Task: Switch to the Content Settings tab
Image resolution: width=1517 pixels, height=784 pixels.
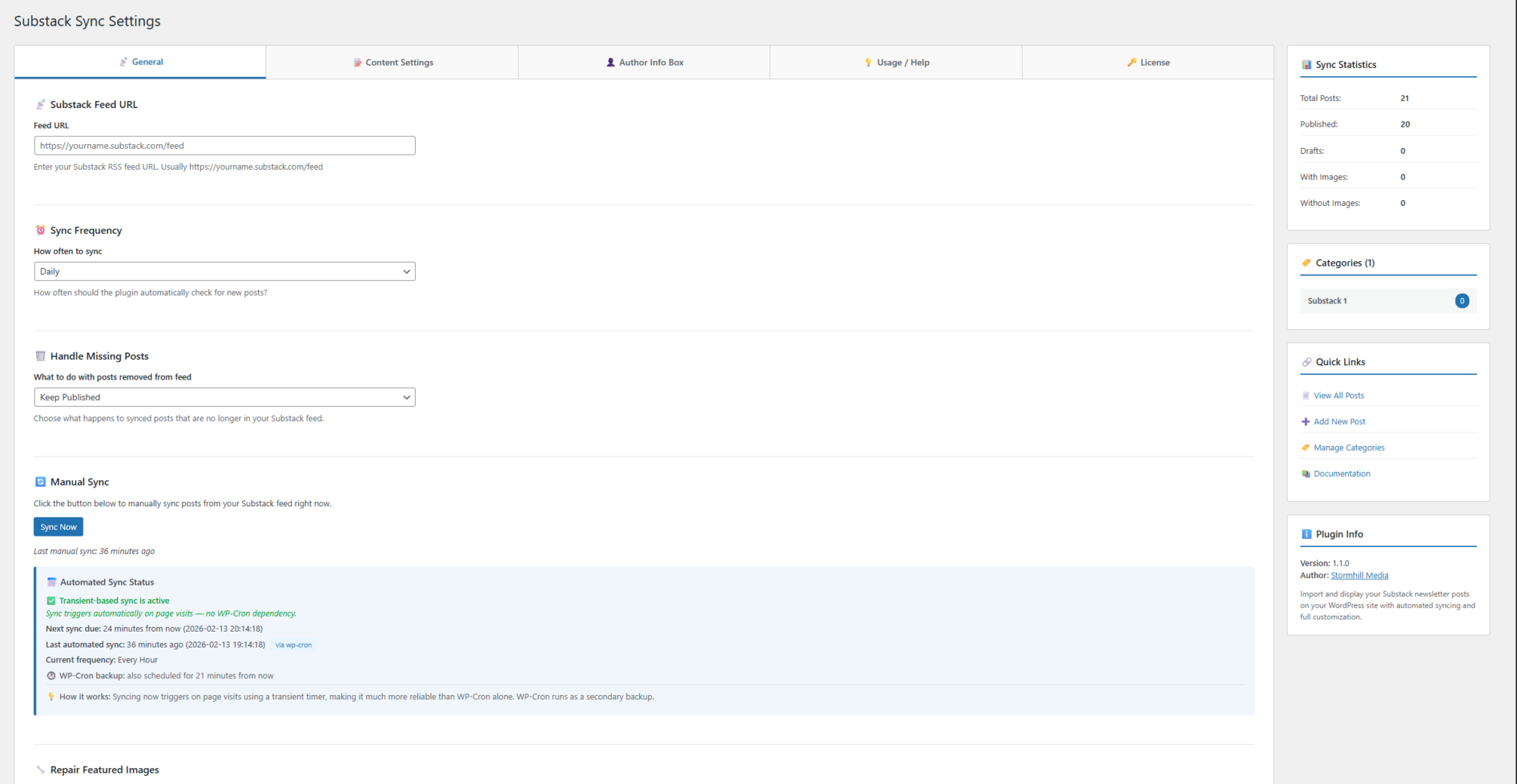Action: [392, 63]
